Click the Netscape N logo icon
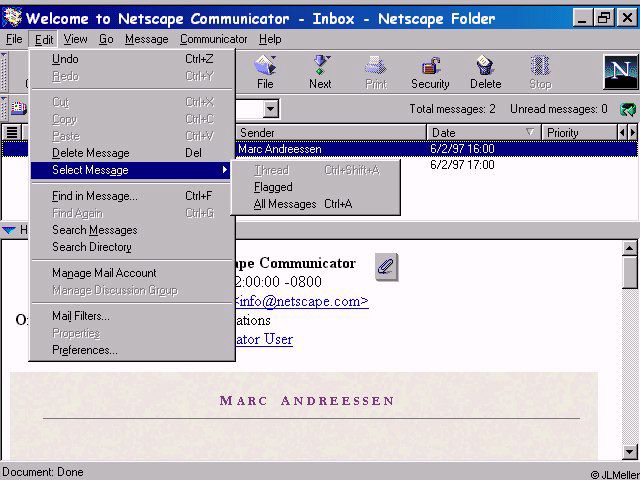This screenshot has width=640, height=480. point(620,72)
